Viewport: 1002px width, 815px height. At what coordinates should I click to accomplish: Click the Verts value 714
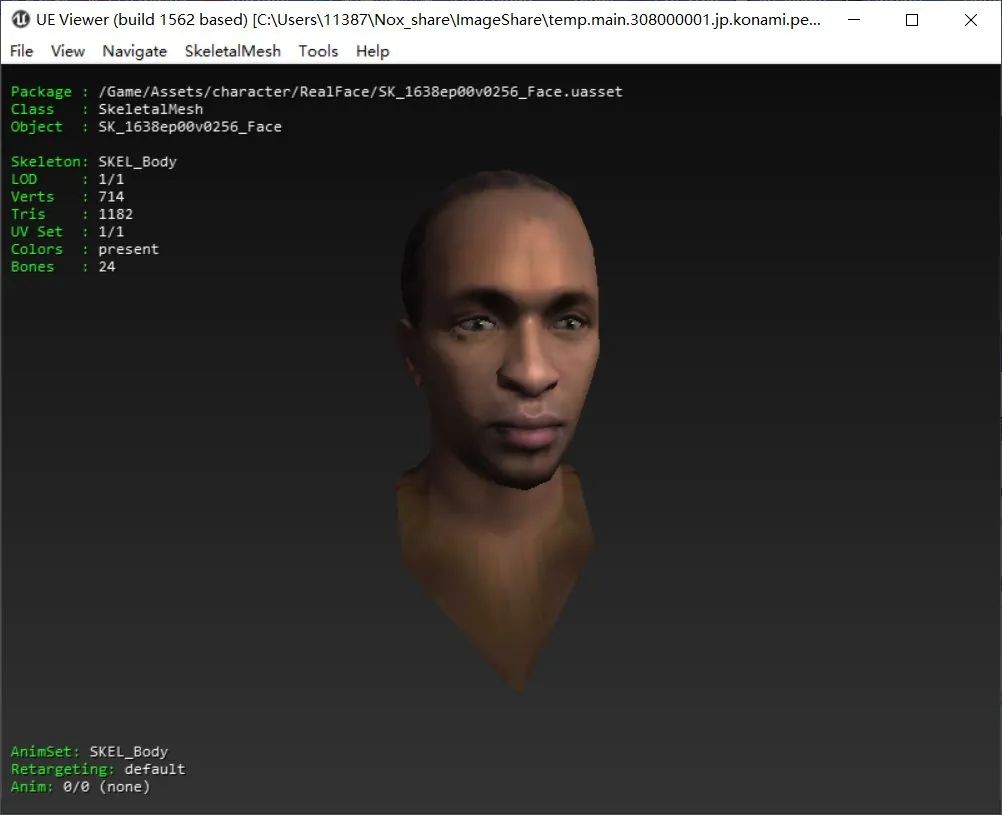pos(111,197)
